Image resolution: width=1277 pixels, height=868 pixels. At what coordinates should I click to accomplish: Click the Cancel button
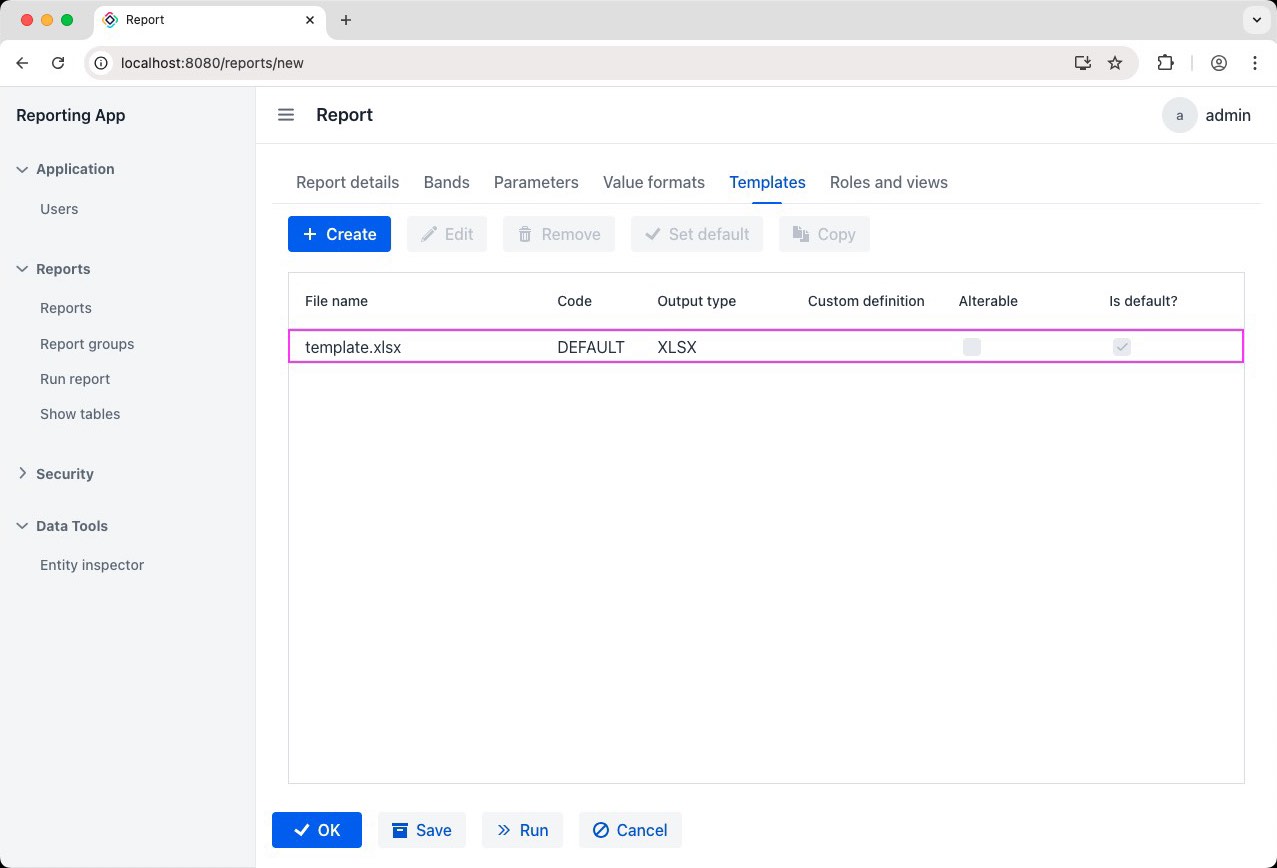point(630,830)
